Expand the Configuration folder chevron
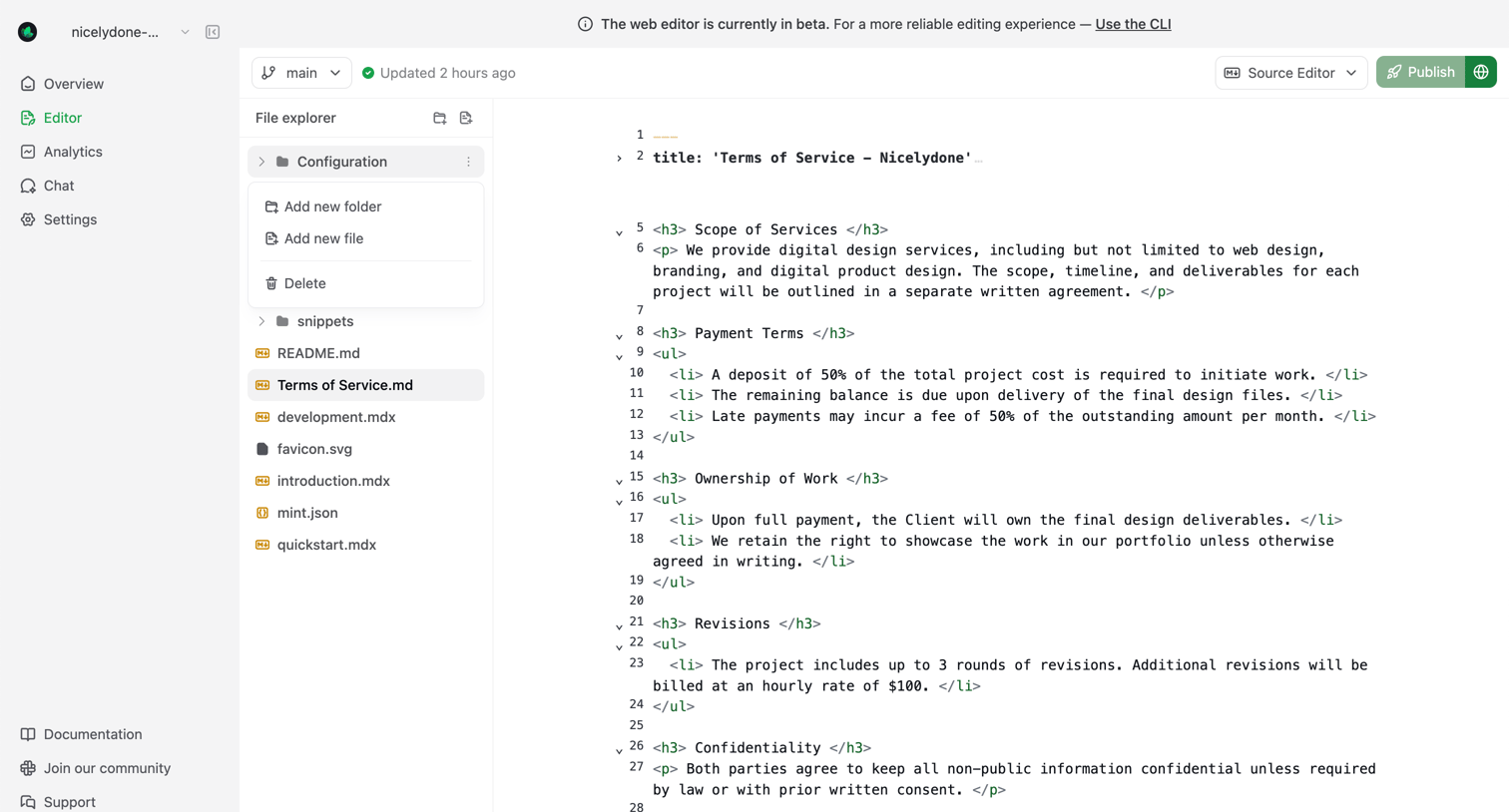Screen dimensions: 1509x812 [x=262, y=162]
